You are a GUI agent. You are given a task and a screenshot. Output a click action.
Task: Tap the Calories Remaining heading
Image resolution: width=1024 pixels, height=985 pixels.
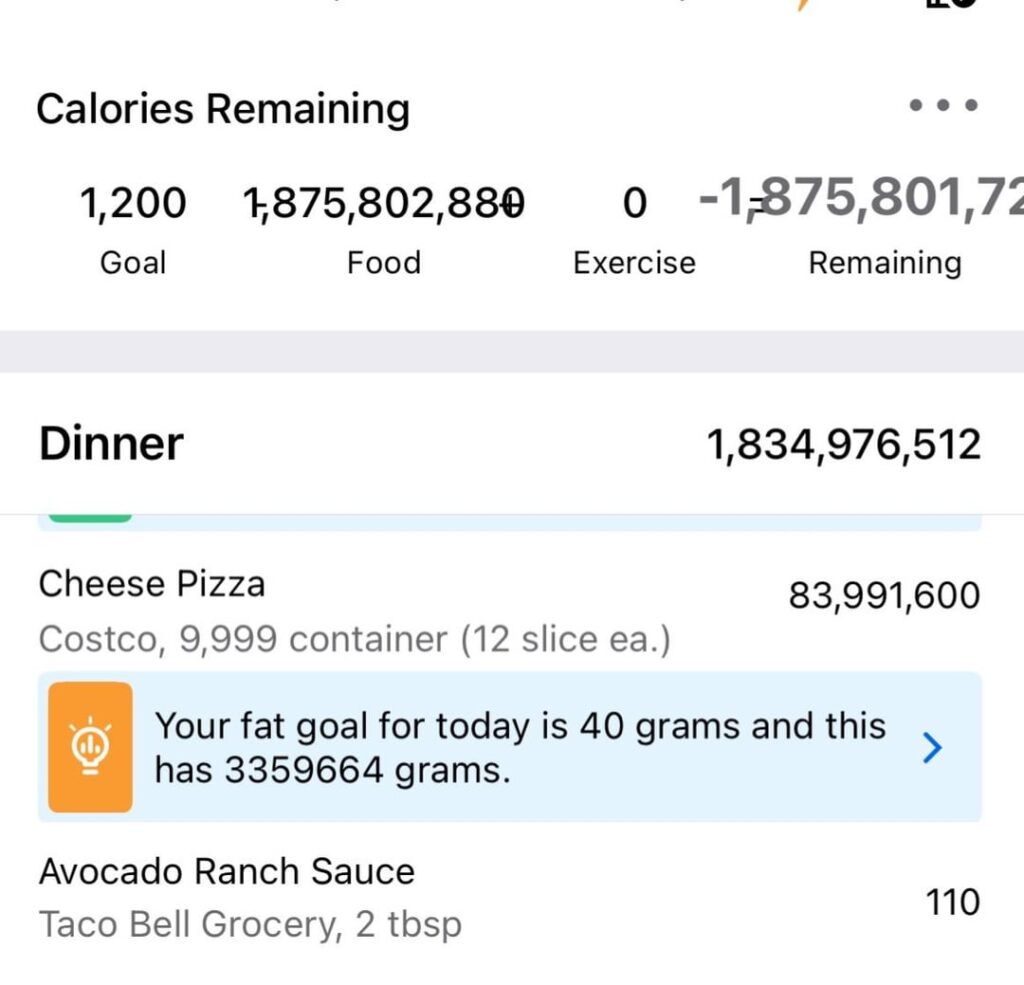(x=223, y=109)
